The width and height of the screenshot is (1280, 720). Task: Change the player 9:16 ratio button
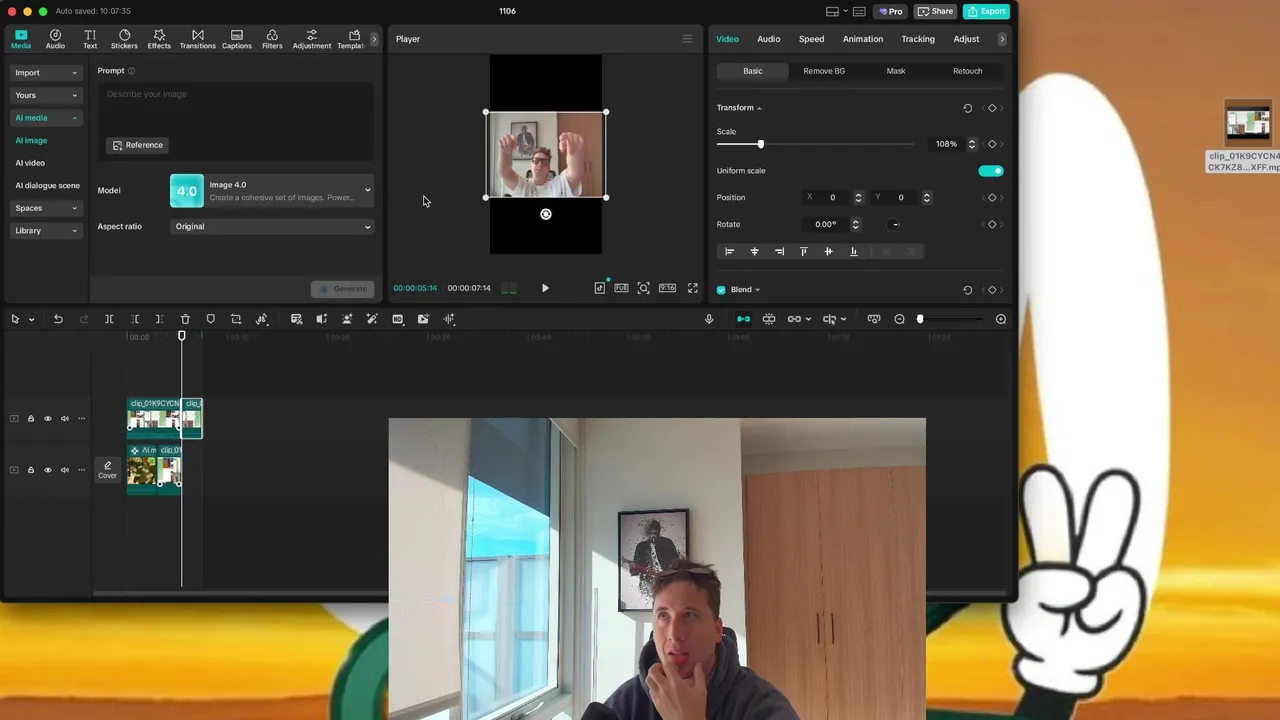coord(667,288)
